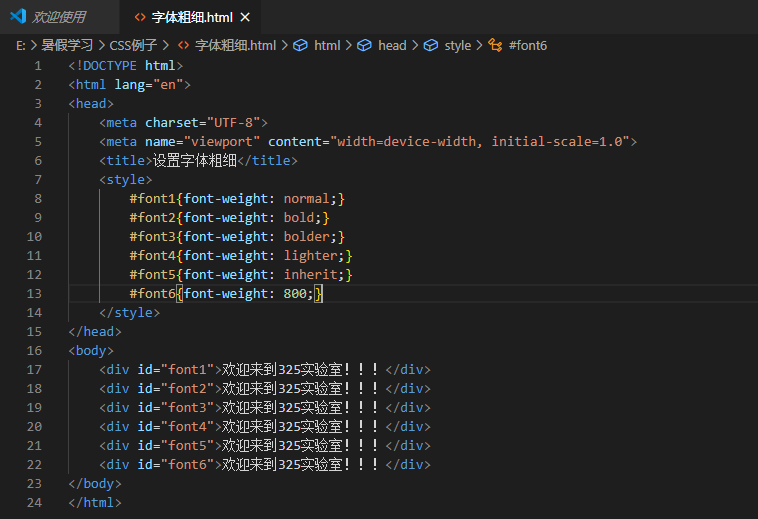The image size is (758, 519).
Task: Click the lang attribute value "en"
Action: (x=168, y=85)
